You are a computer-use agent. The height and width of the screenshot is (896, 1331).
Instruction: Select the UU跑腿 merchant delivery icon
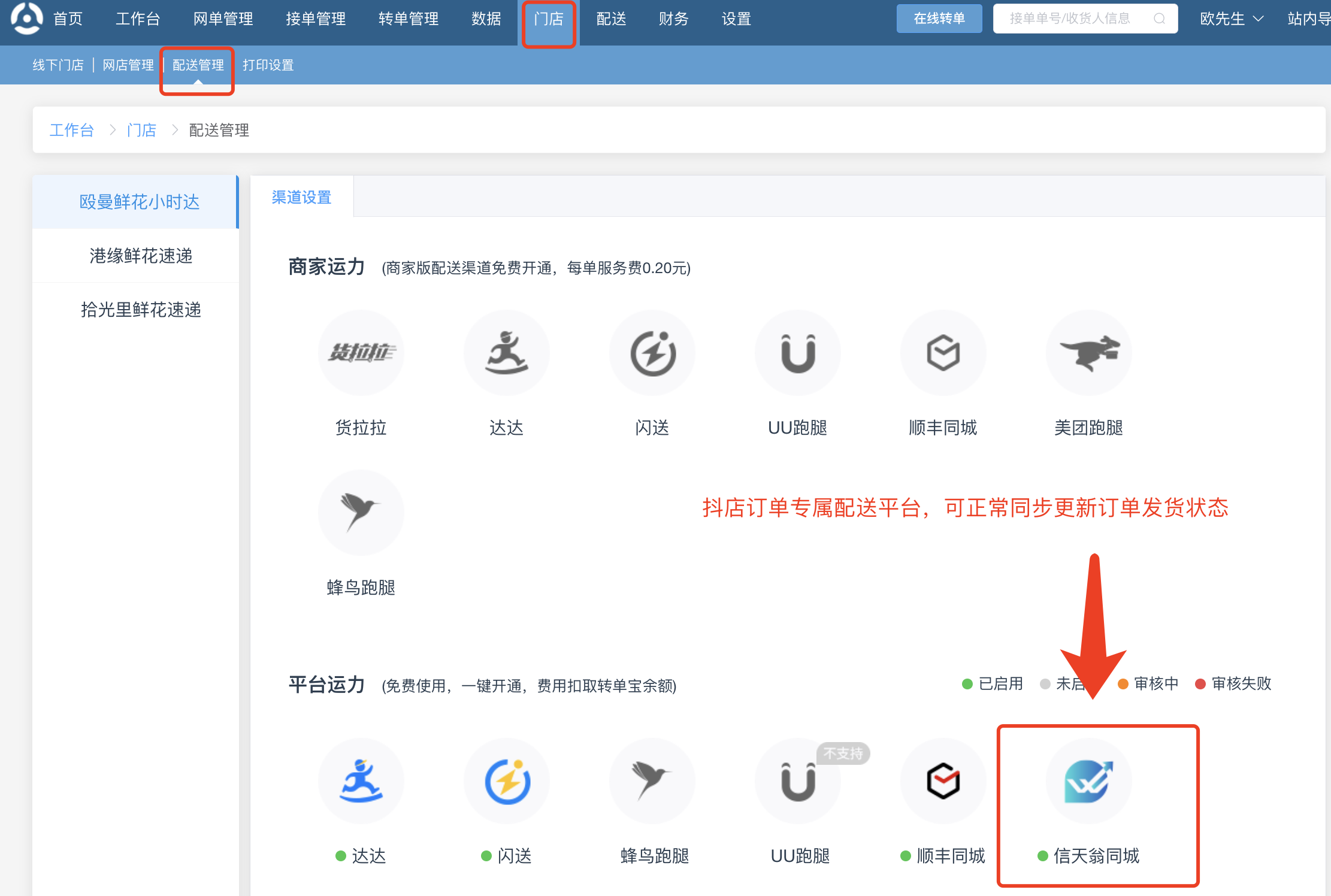pos(798,353)
